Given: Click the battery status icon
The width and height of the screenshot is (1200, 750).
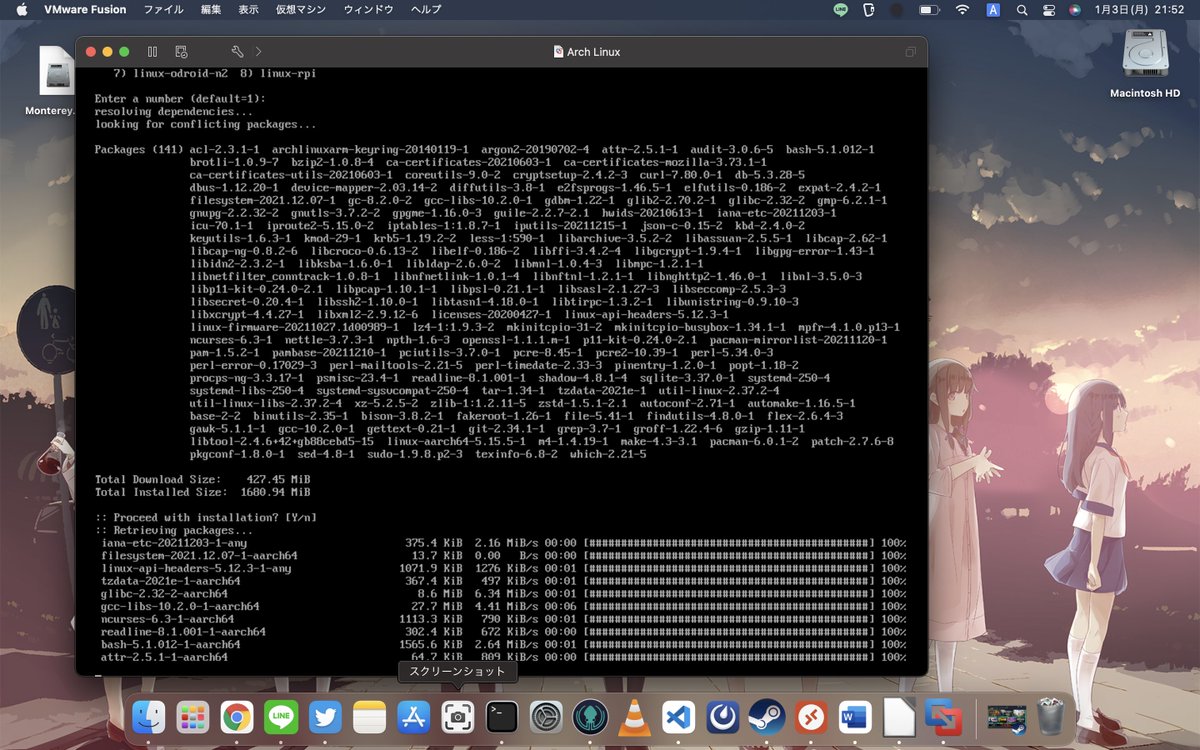Looking at the screenshot, I should (929, 10).
